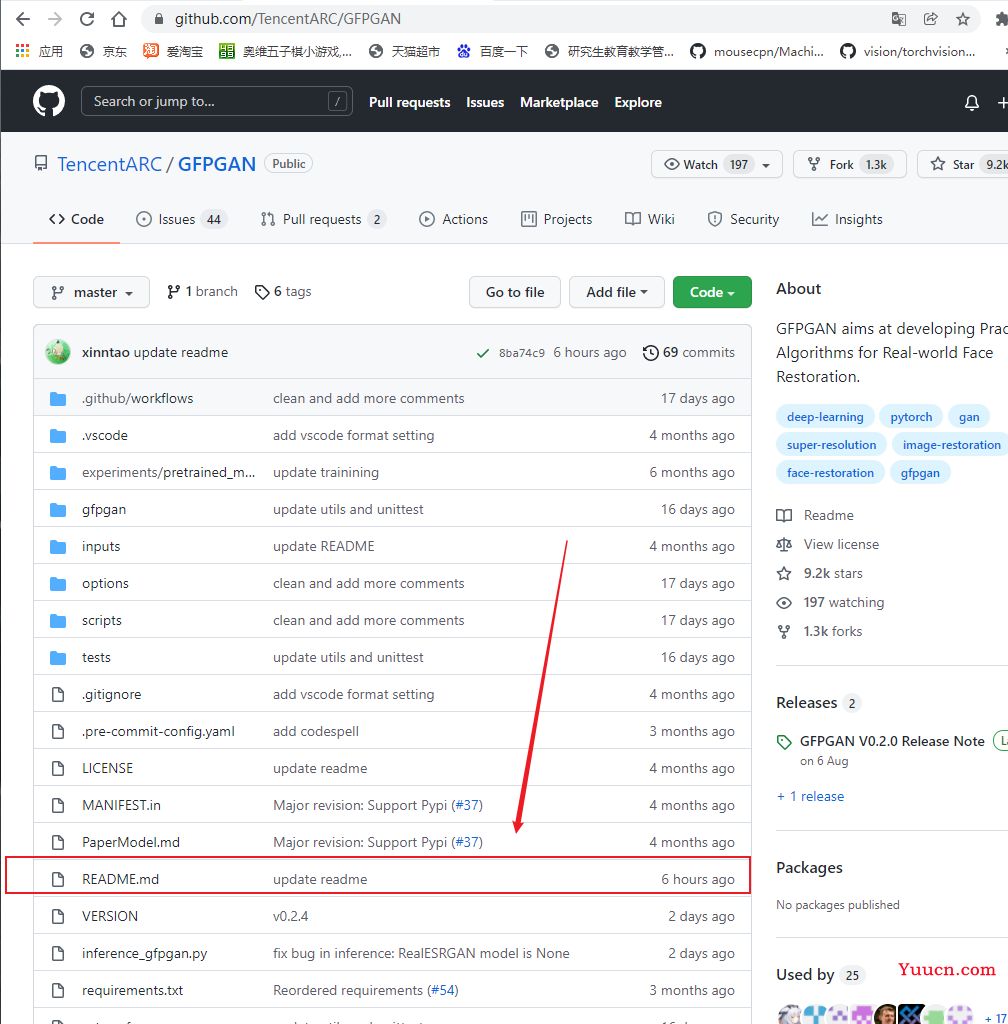
Task: Click the browser address bar URL
Action: (x=288, y=19)
